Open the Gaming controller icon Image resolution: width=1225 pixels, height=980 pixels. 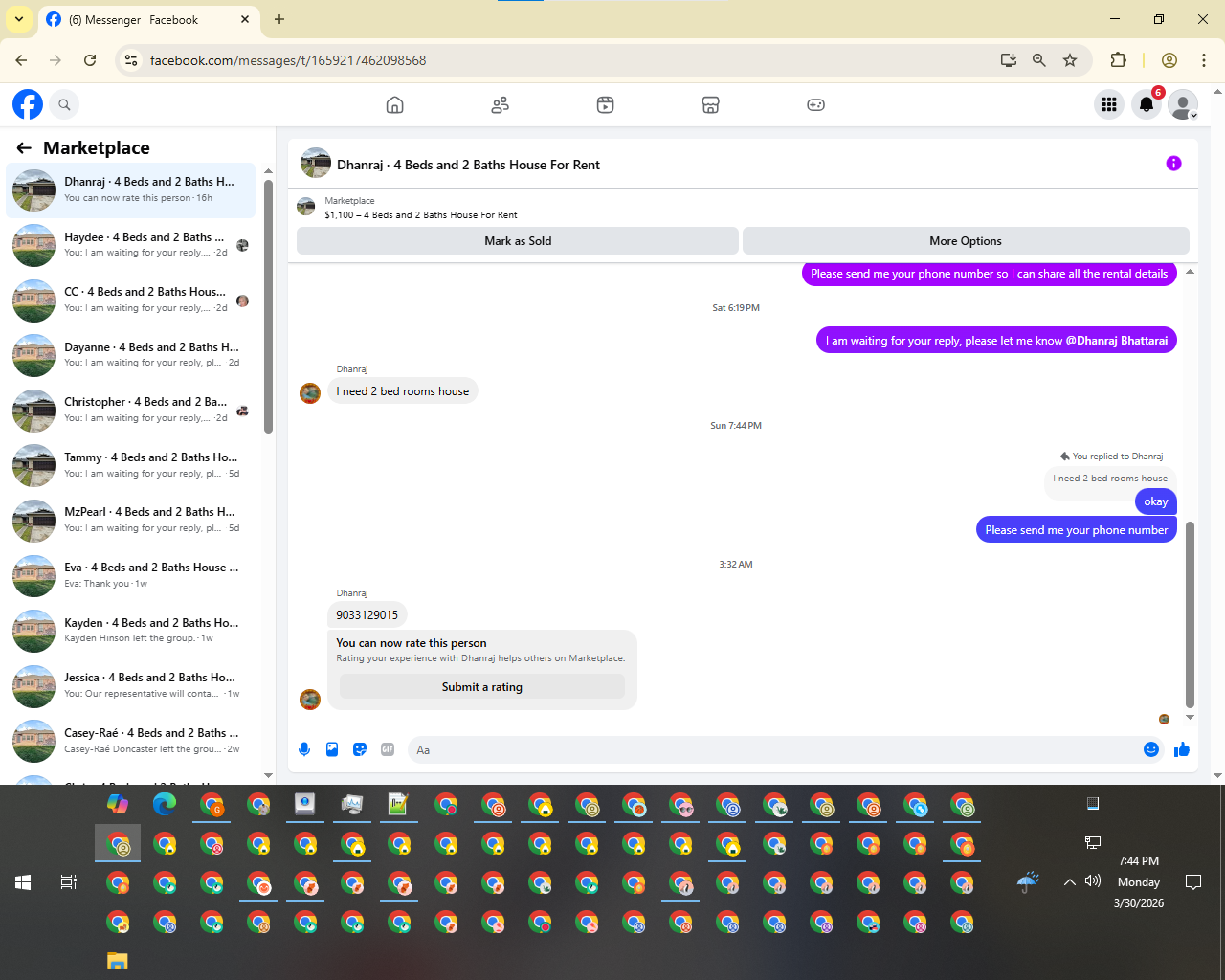click(815, 104)
